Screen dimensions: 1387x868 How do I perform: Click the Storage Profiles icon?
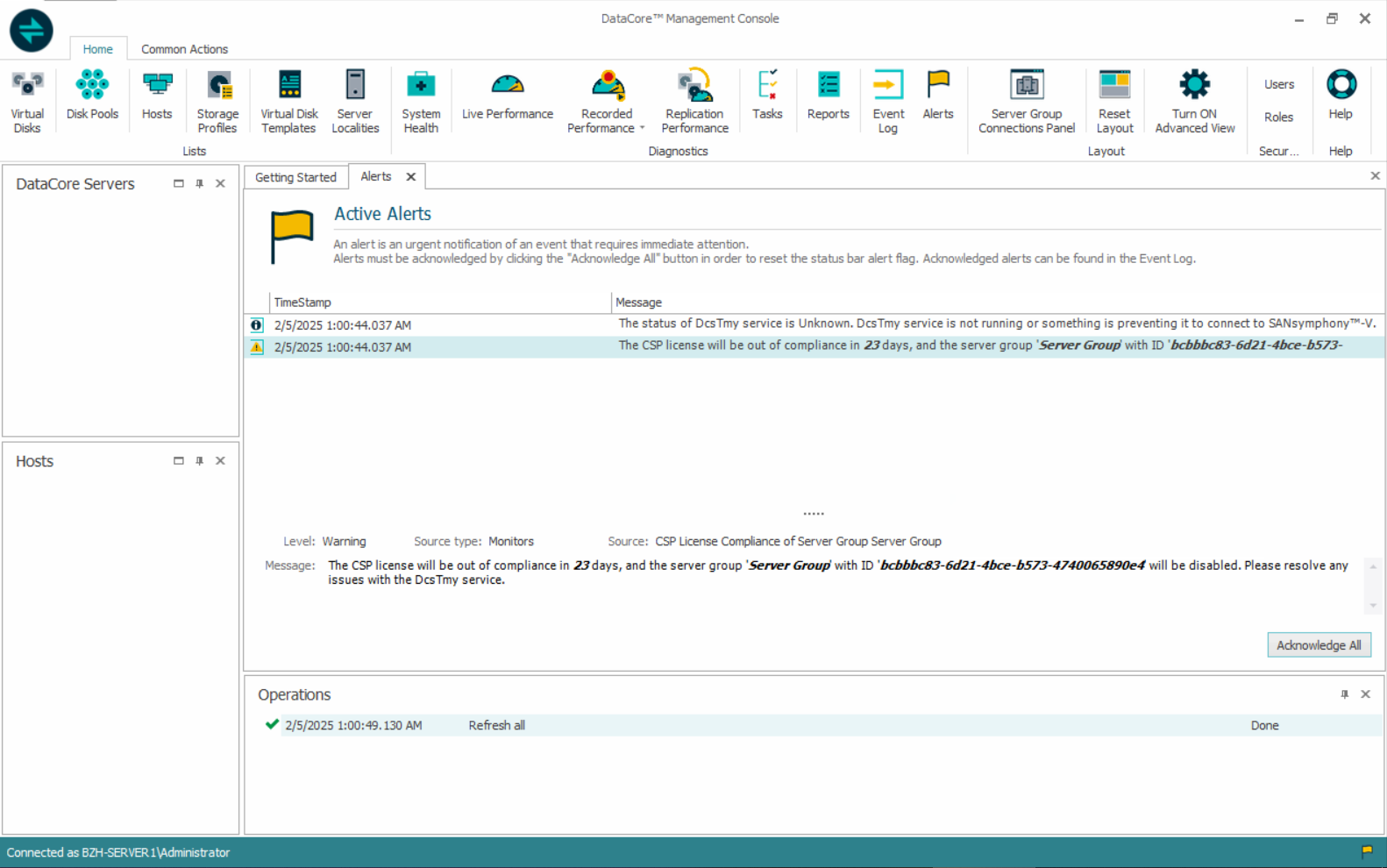217,101
